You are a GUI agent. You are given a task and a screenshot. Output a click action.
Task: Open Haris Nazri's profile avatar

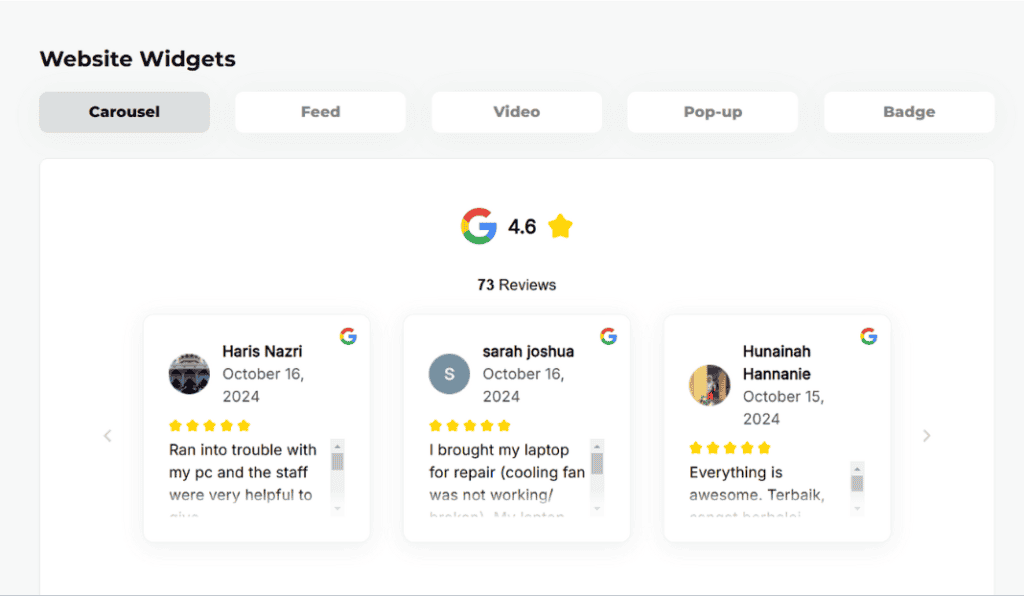(189, 374)
